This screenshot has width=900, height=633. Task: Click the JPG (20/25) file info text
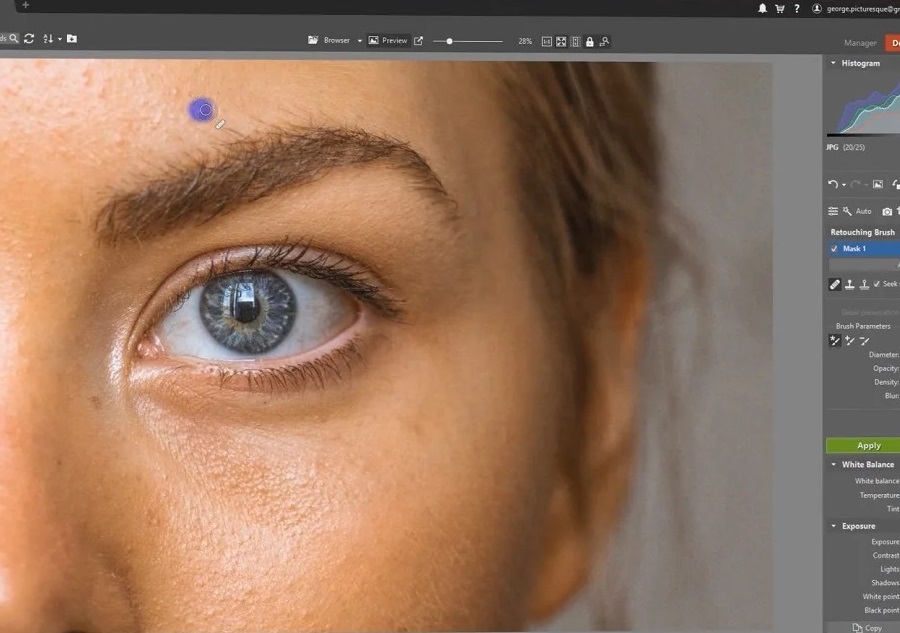[x=845, y=147]
